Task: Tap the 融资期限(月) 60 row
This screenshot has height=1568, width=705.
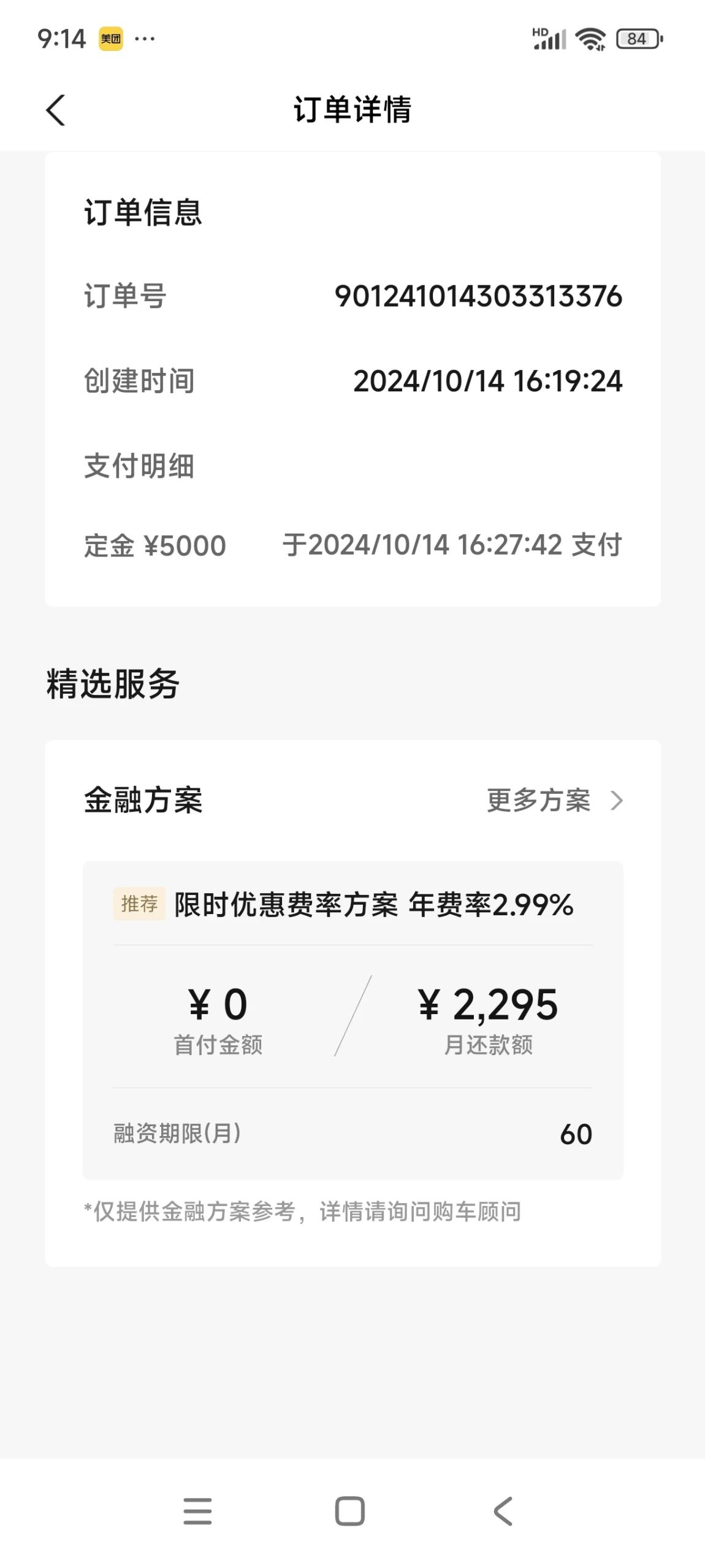Action: [353, 1134]
